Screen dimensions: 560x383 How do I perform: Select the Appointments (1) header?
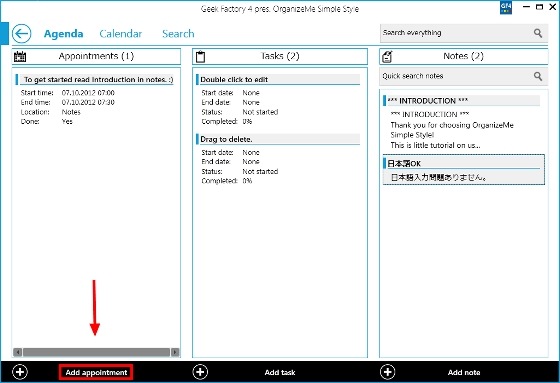coord(96,56)
